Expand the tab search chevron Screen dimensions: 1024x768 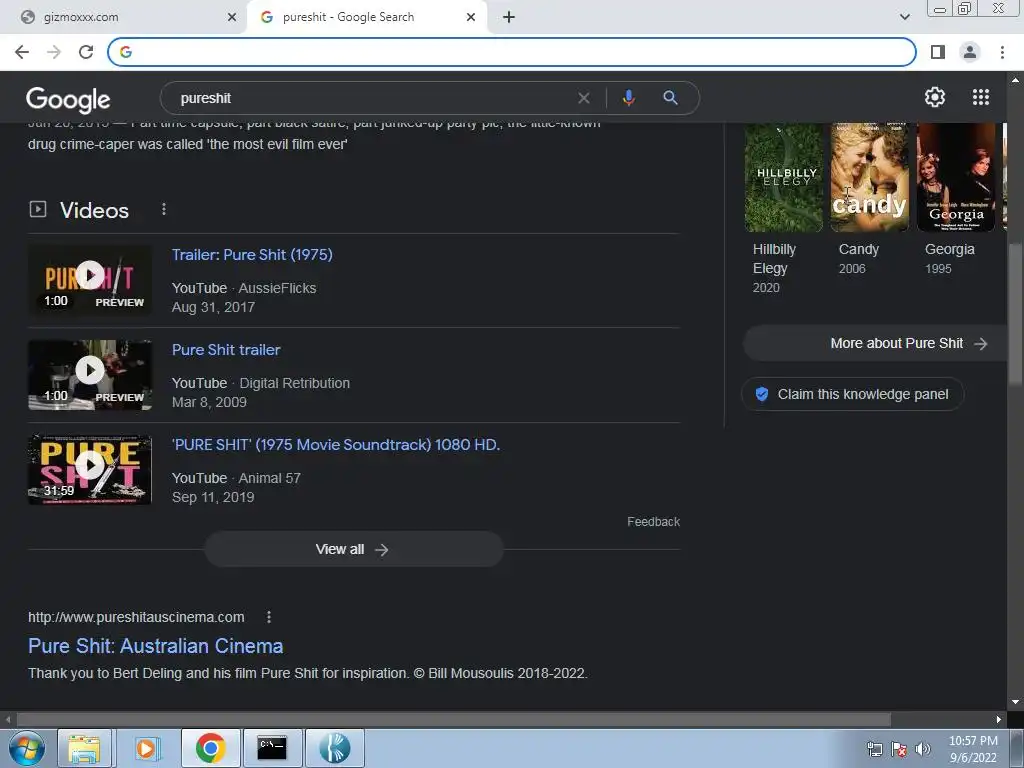click(x=904, y=17)
